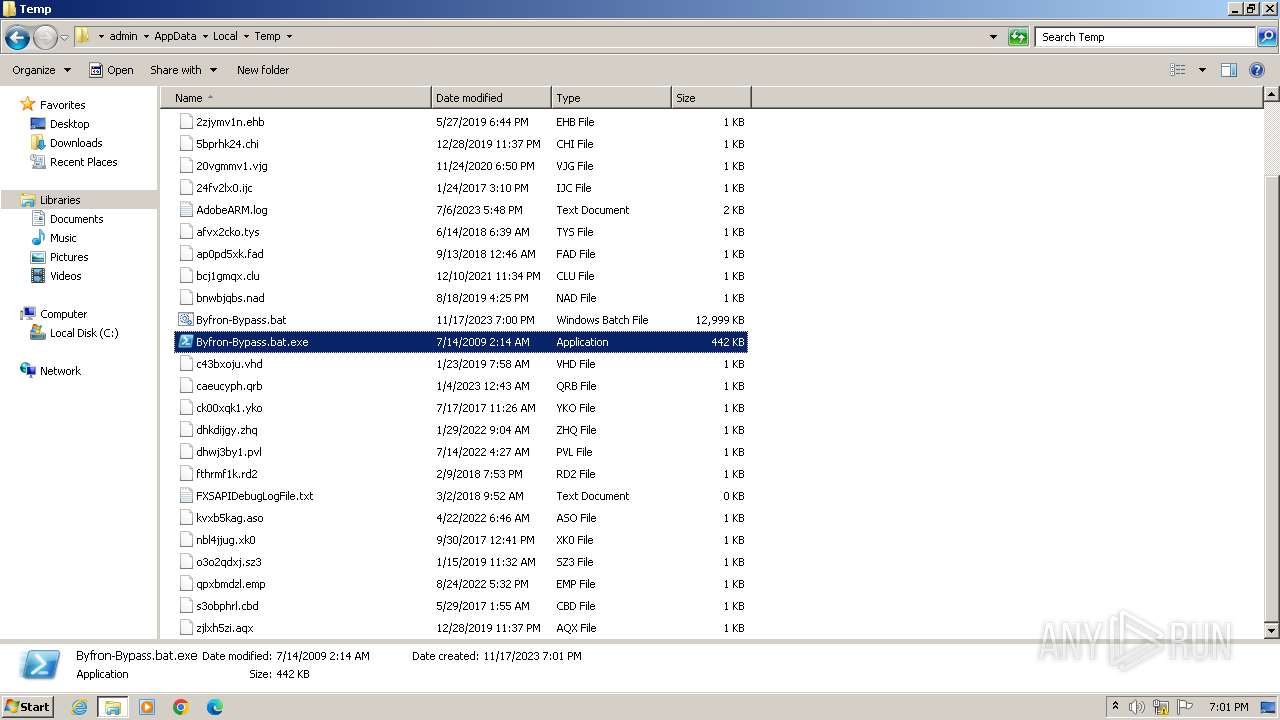Image resolution: width=1280 pixels, height=720 pixels.
Task: Click in the Search Temp field
Action: click(x=1145, y=37)
